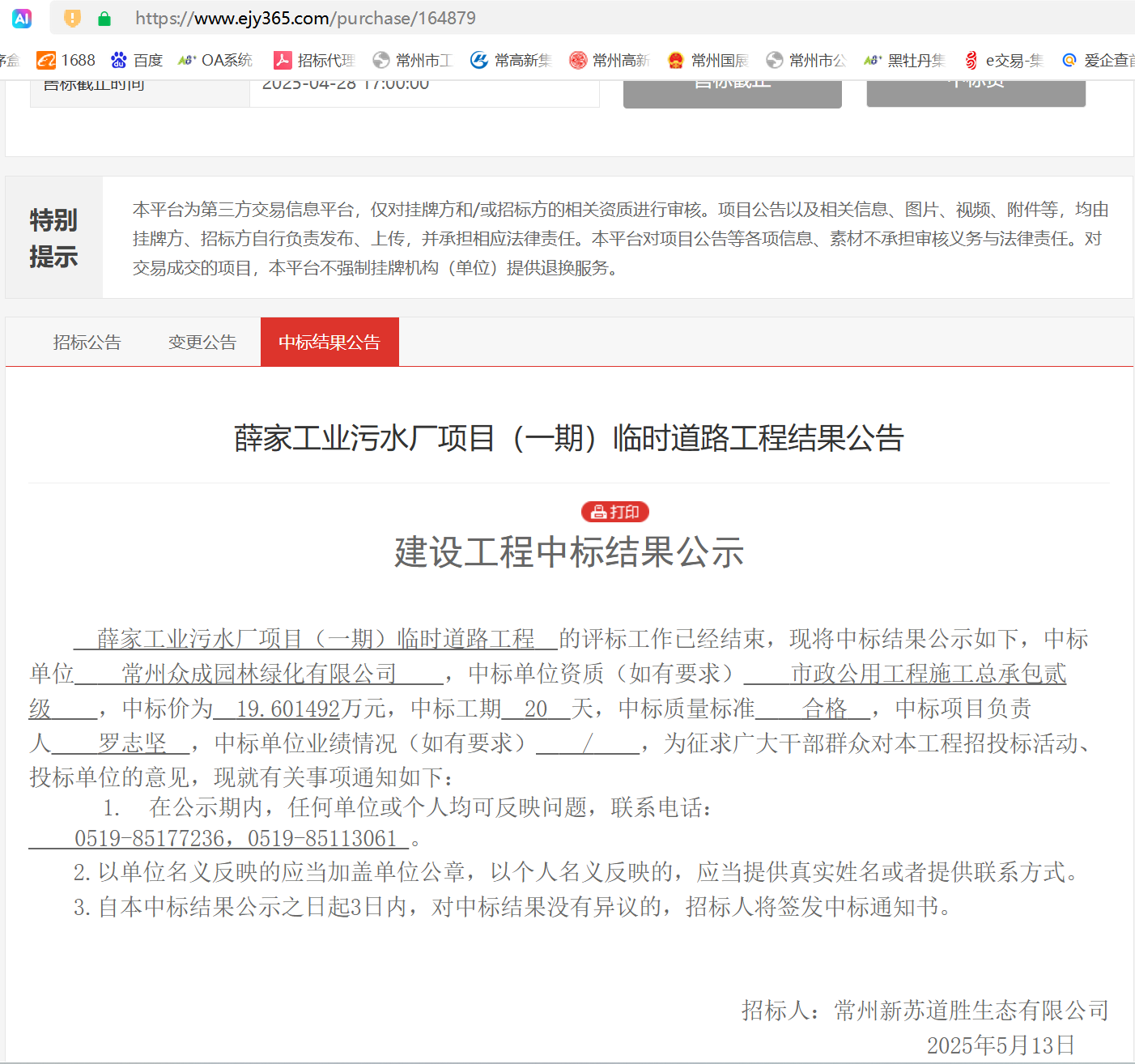The height and width of the screenshot is (1064, 1135).
Task: Click the project manager name 罗志坚
Action: (133, 743)
